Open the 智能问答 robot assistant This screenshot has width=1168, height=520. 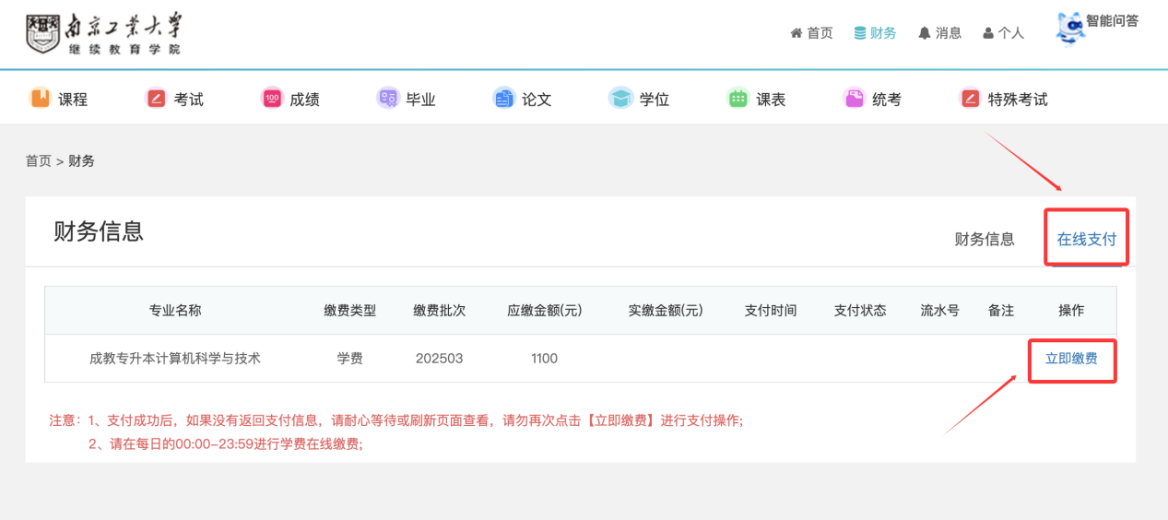pyautogui.click(x=1072, y=27)
